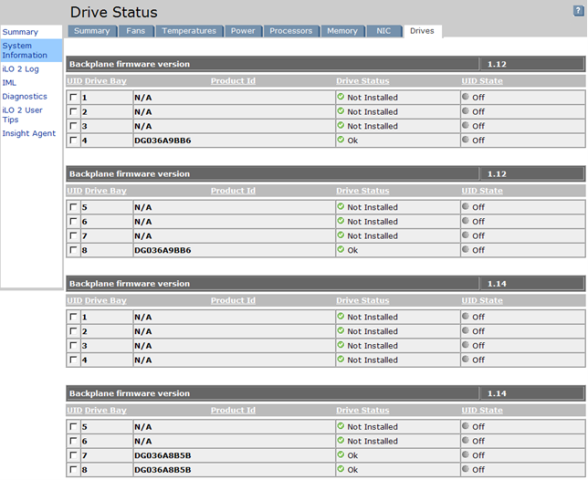Click Not Installed status icon, firmware 1.12 bay 2
Screen dimensions: 588x480
[x=340, y=111]
